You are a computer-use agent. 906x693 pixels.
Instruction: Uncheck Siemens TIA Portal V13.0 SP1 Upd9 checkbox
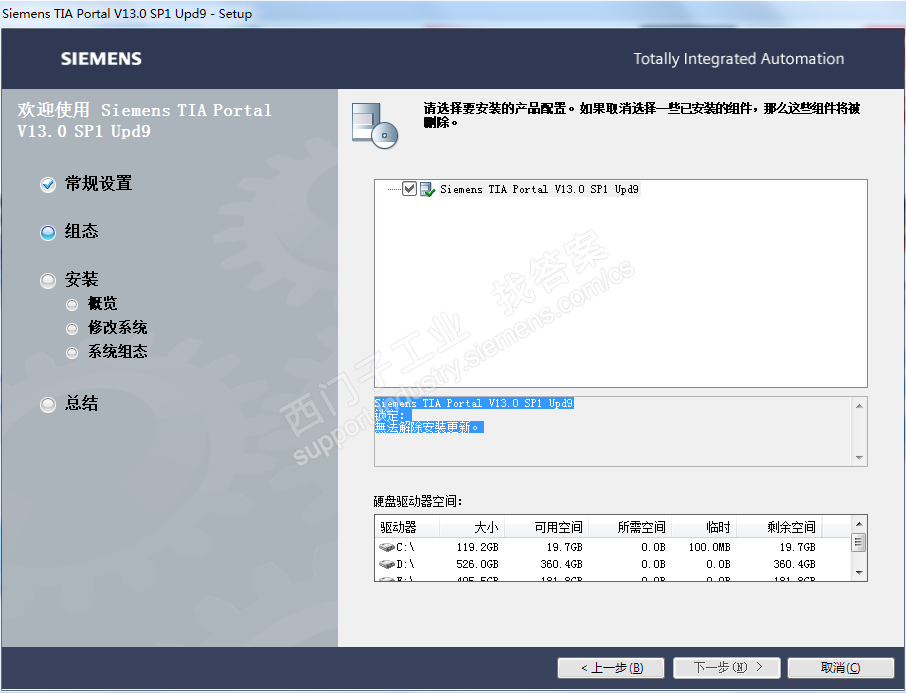click(409, 188)
